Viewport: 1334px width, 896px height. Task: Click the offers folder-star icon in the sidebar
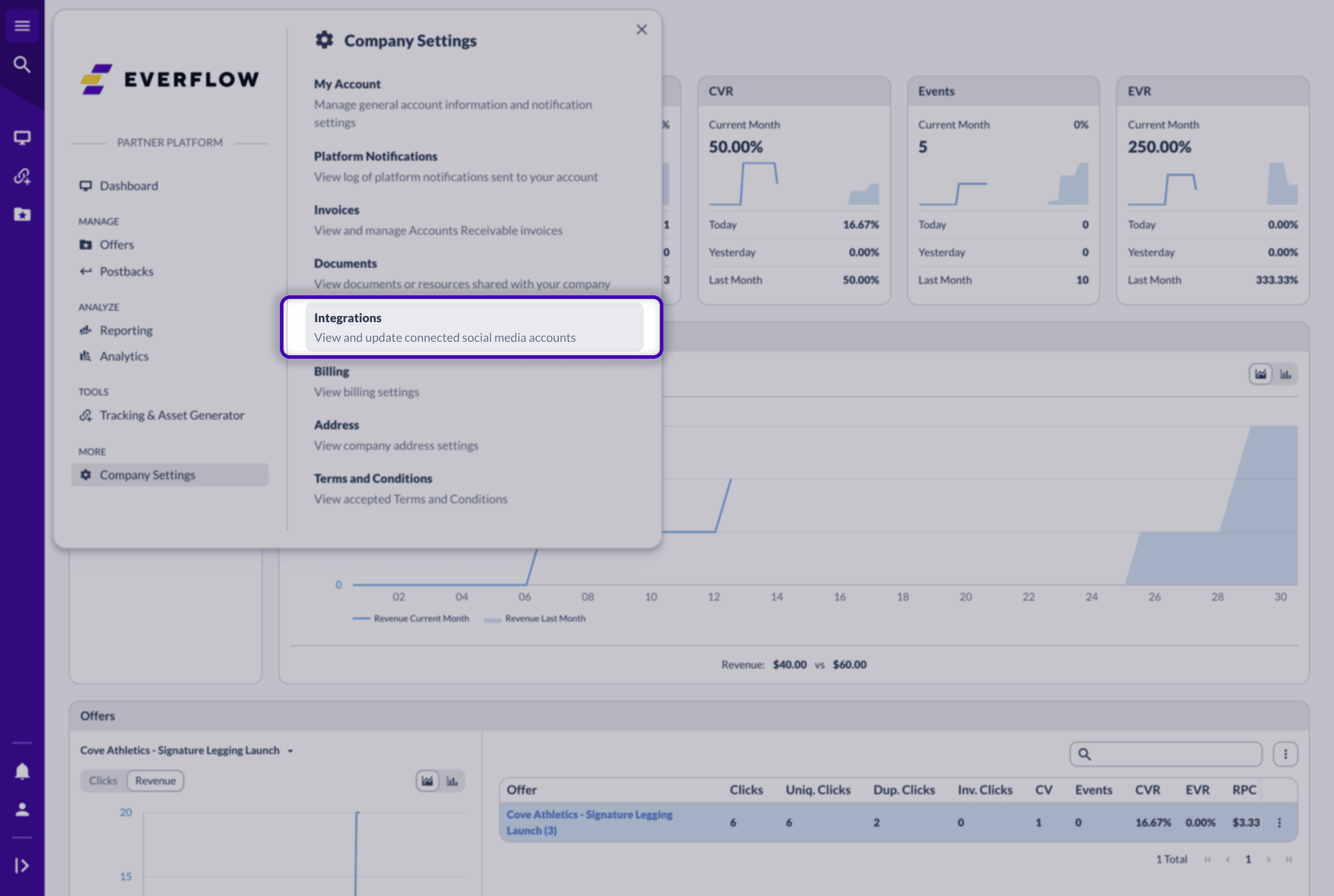coord(22,214)
